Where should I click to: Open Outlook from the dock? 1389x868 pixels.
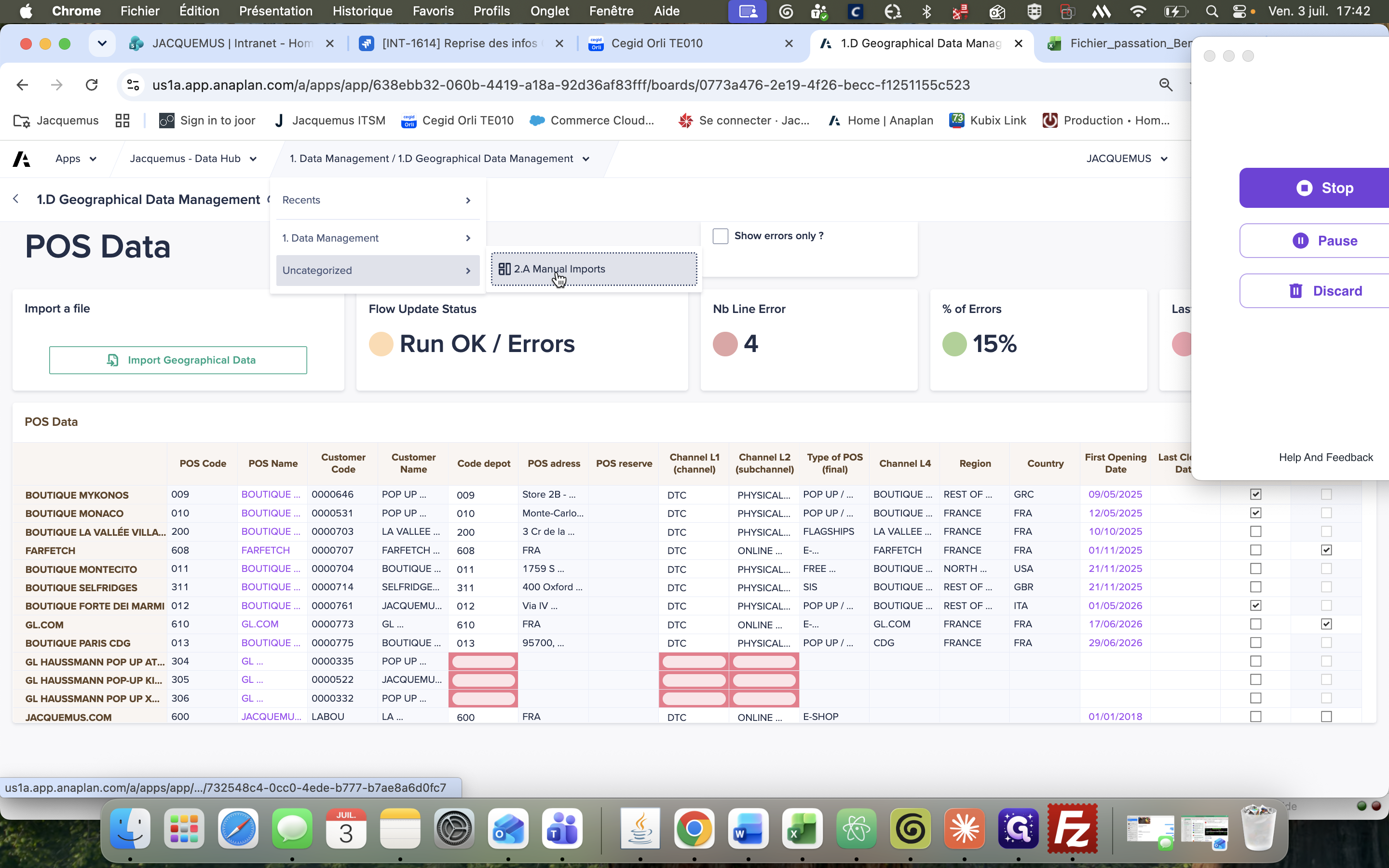508,829
